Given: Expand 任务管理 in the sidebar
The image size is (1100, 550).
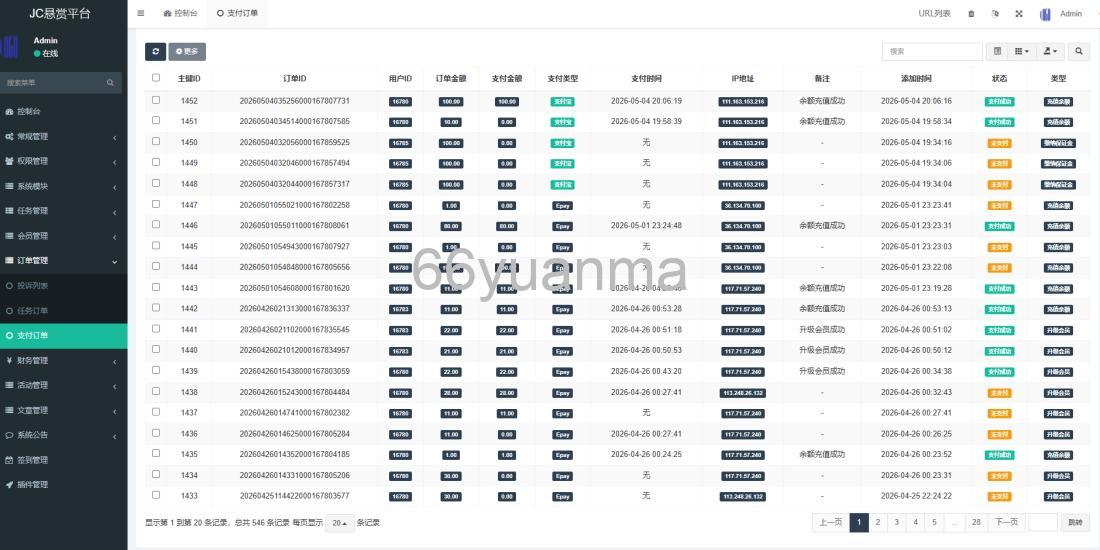Looking at the screenshot, I should [64, 211].
